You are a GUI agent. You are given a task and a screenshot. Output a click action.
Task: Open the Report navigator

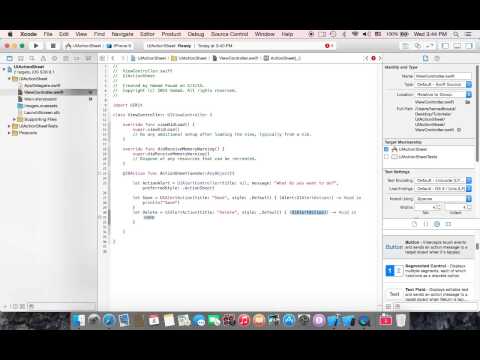[x=89, y=58]
